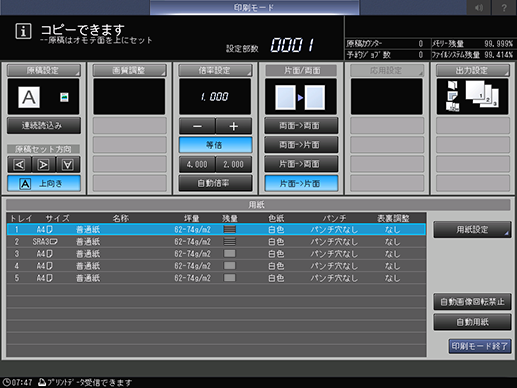Click the printer data receive status icon

pyautogui.click(x=42, y=382)
